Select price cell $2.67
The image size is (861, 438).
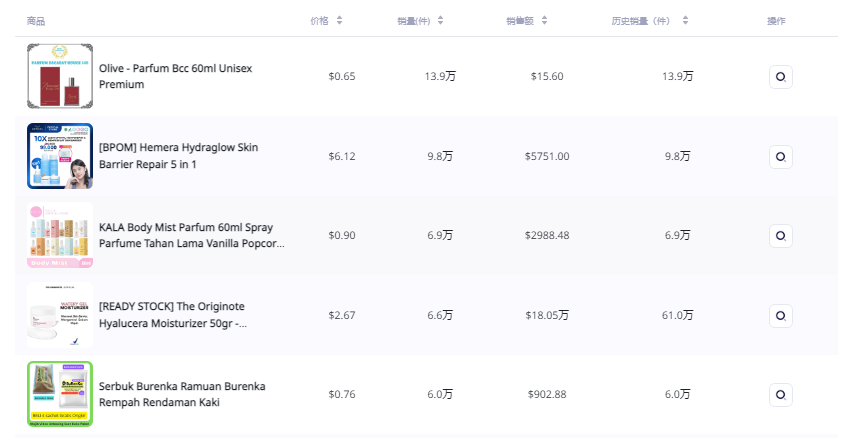click(x=342, y=316)
